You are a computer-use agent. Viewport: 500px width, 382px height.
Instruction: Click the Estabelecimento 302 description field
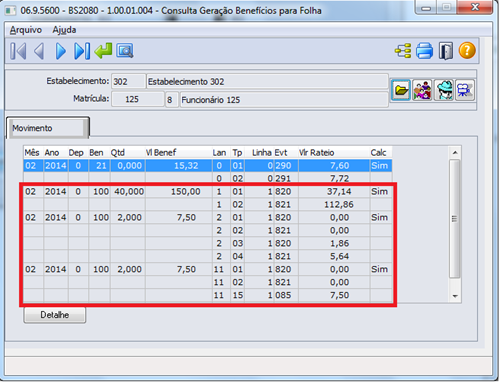pyautogui.click(x=267, y=81)
